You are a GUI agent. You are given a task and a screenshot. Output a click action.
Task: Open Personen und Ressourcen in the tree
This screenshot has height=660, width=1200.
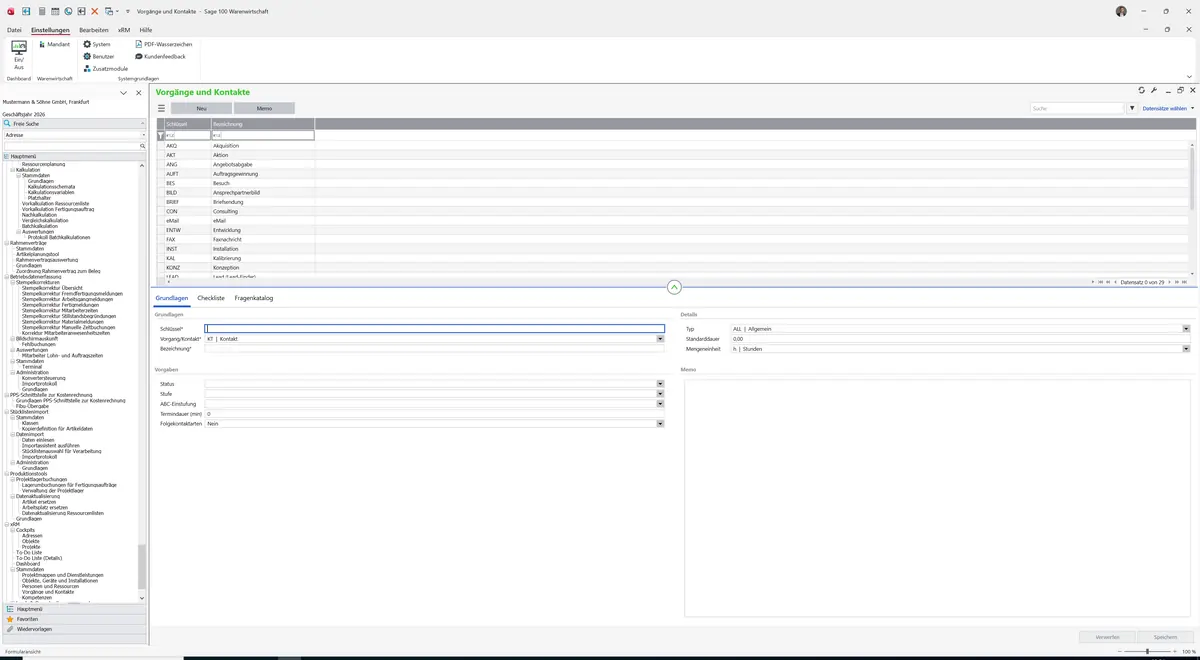point(50,586)
